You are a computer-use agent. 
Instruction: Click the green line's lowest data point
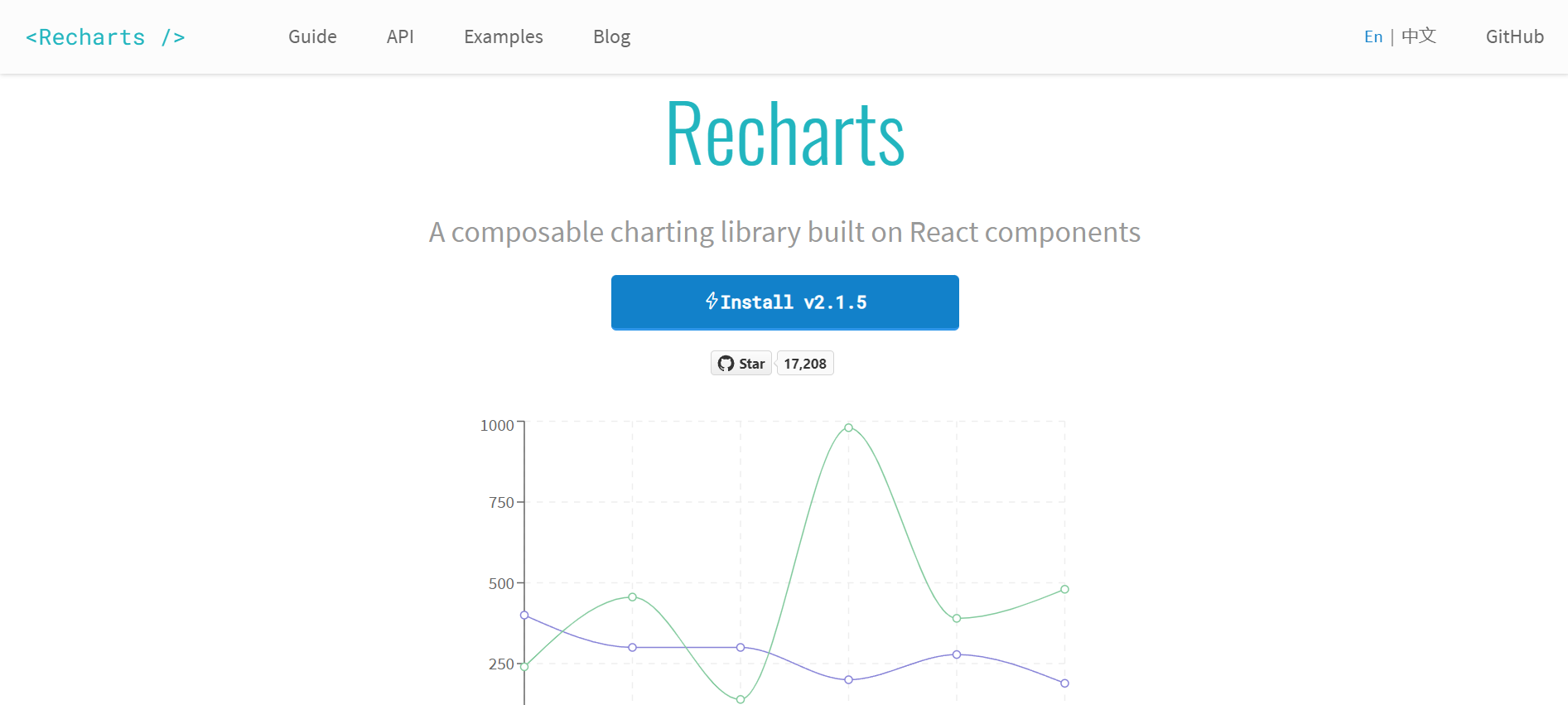coord(741,699)
